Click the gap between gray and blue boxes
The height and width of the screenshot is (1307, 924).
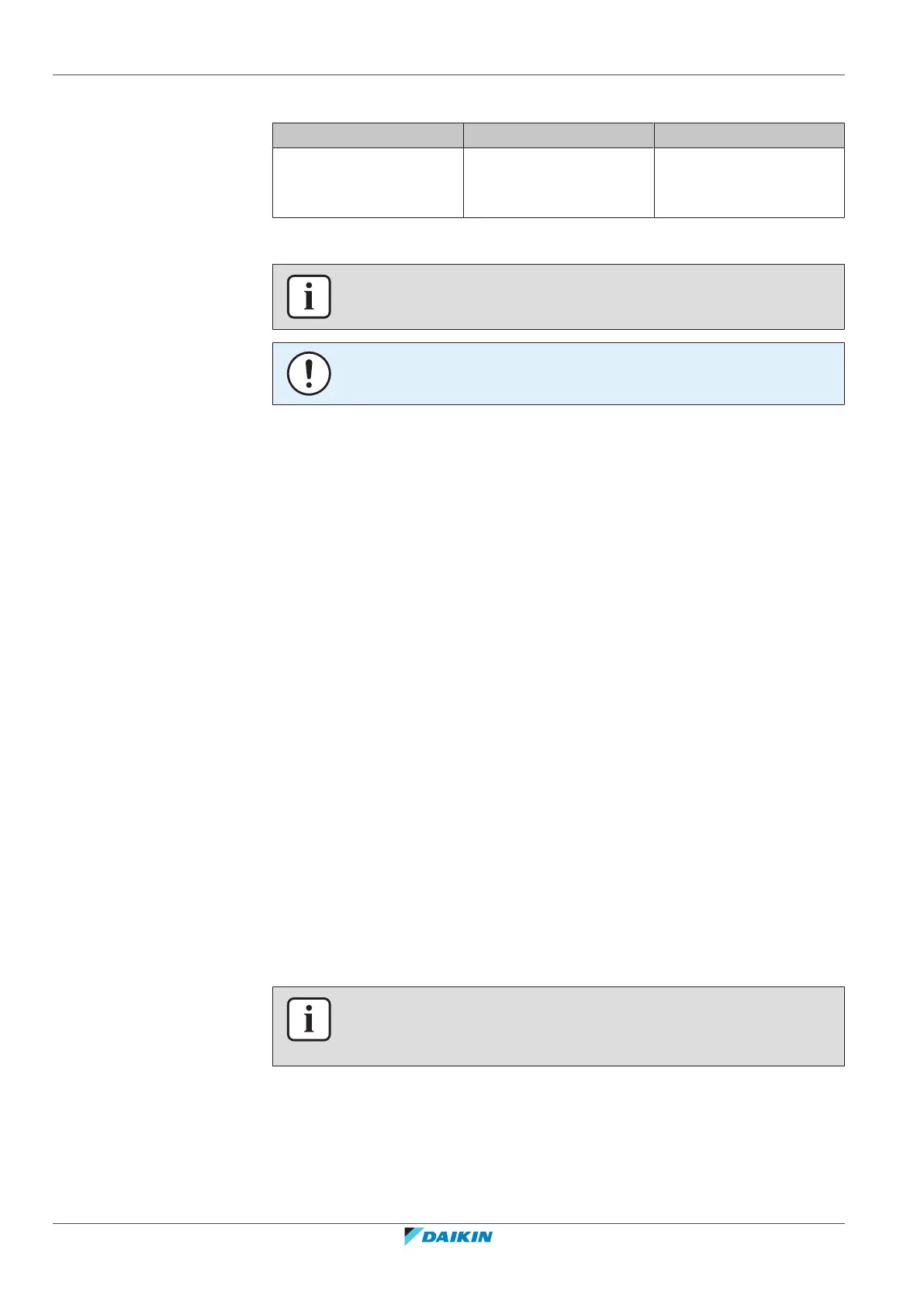tap(559, 336)
